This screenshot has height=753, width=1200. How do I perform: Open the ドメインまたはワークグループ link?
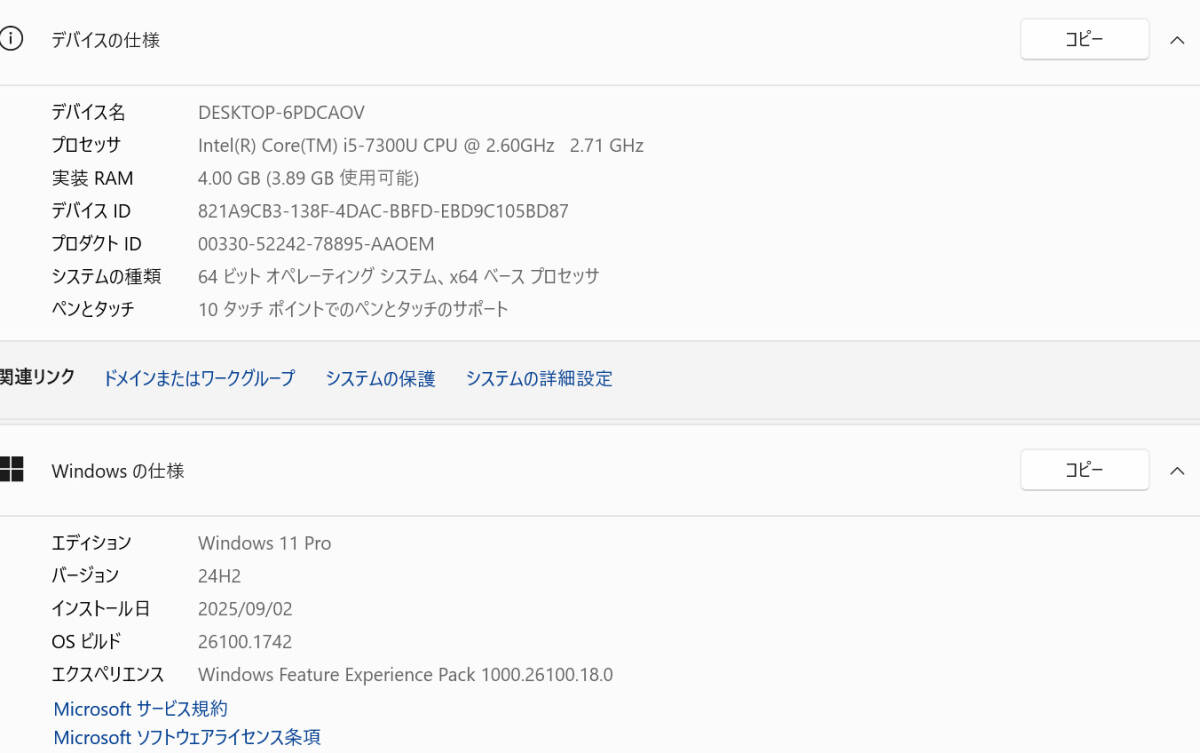coord(199,379)
